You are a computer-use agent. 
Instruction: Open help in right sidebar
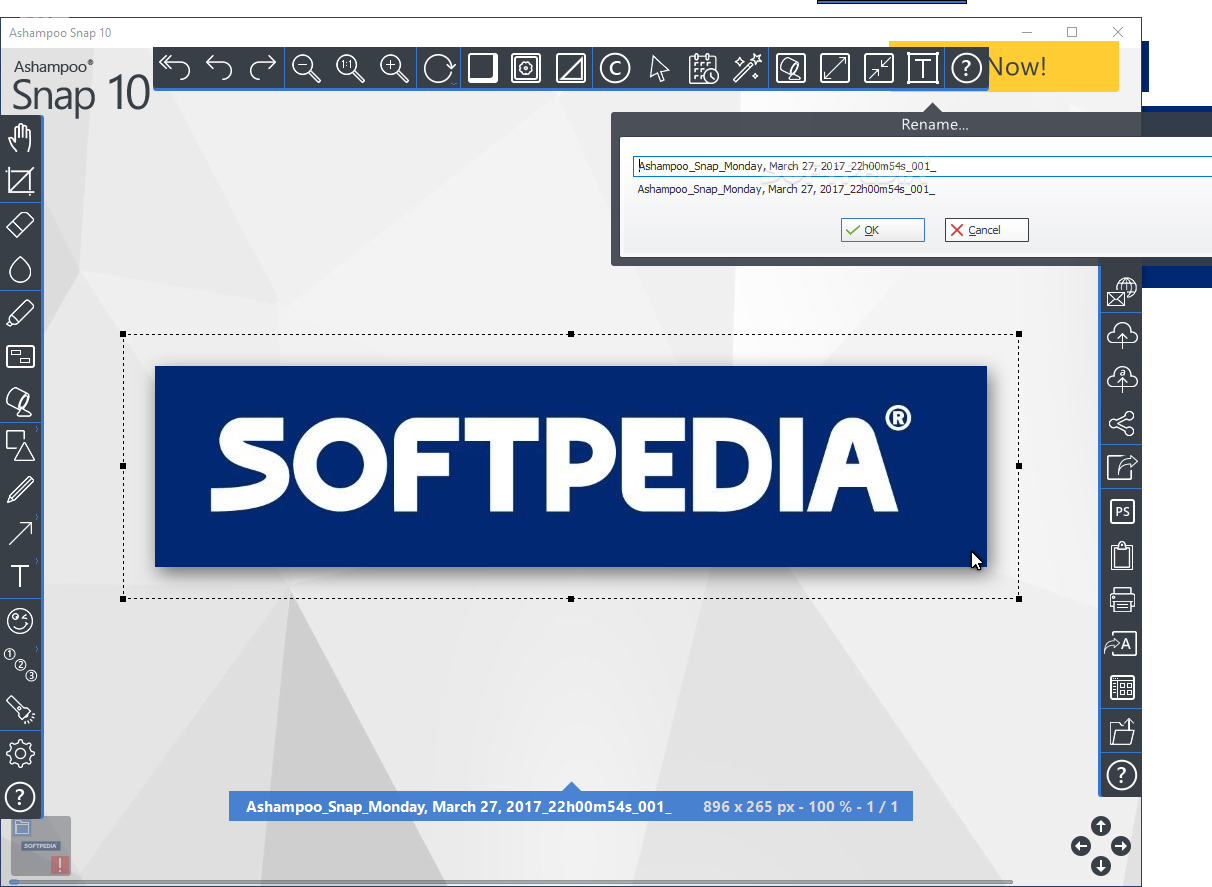point(1122,775)
